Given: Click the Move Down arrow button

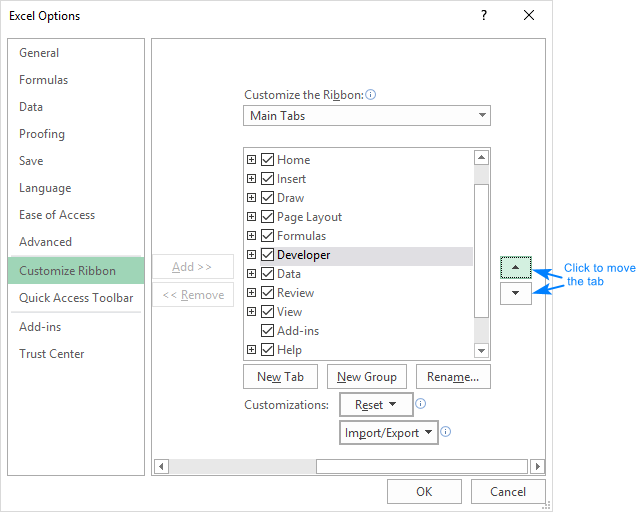Looking at the screenshot, I should coord(516,293).
